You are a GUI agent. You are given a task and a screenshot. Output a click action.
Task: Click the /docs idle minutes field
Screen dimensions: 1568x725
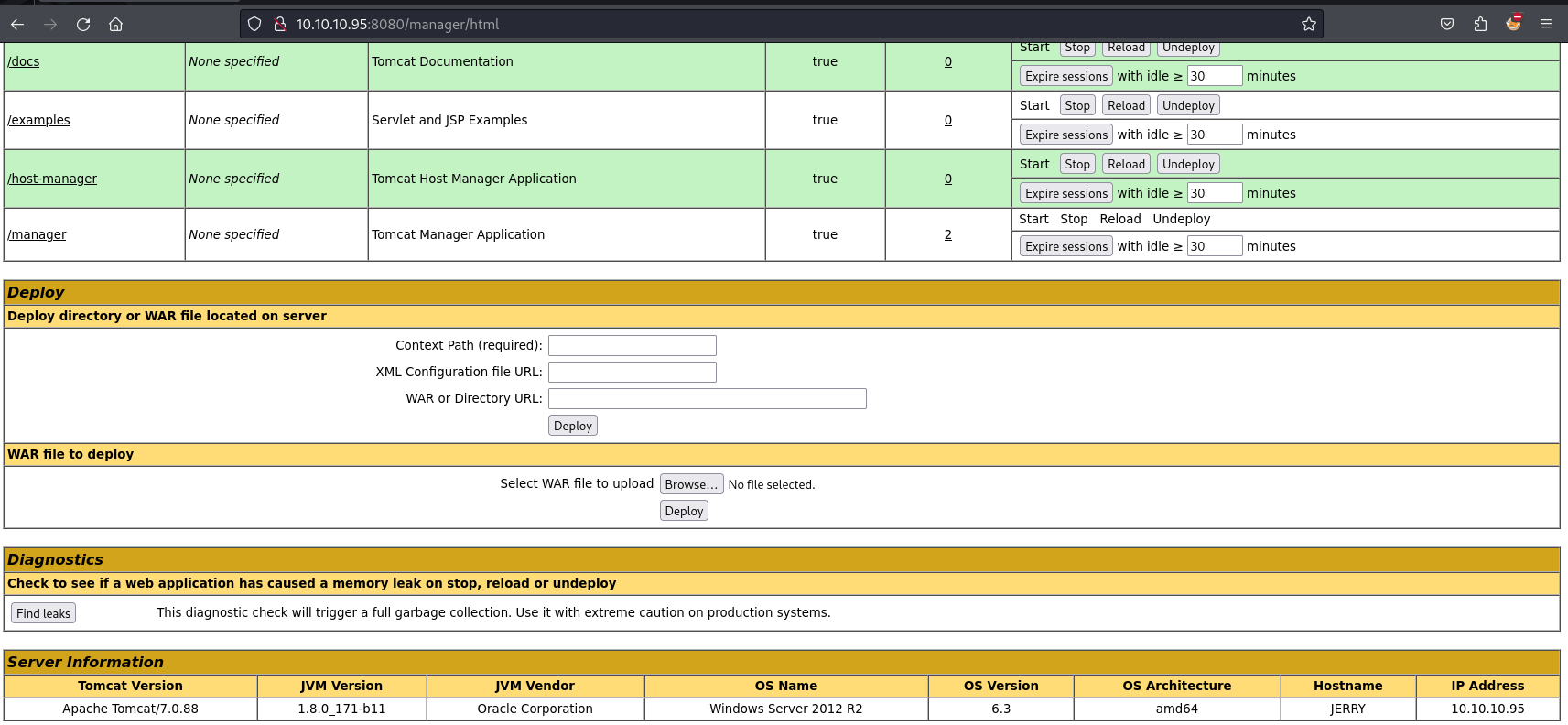1215,76
